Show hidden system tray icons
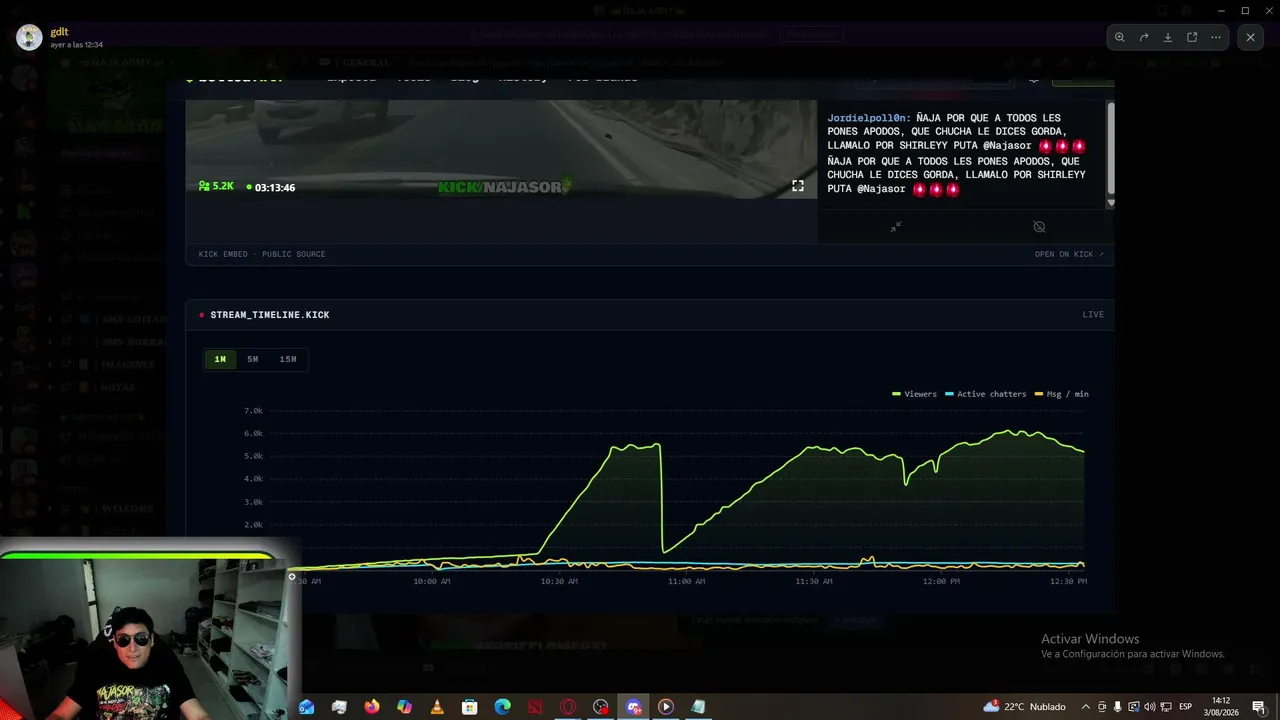Viewport: 1280px width, 720px height. click(x=1086, y=707)
